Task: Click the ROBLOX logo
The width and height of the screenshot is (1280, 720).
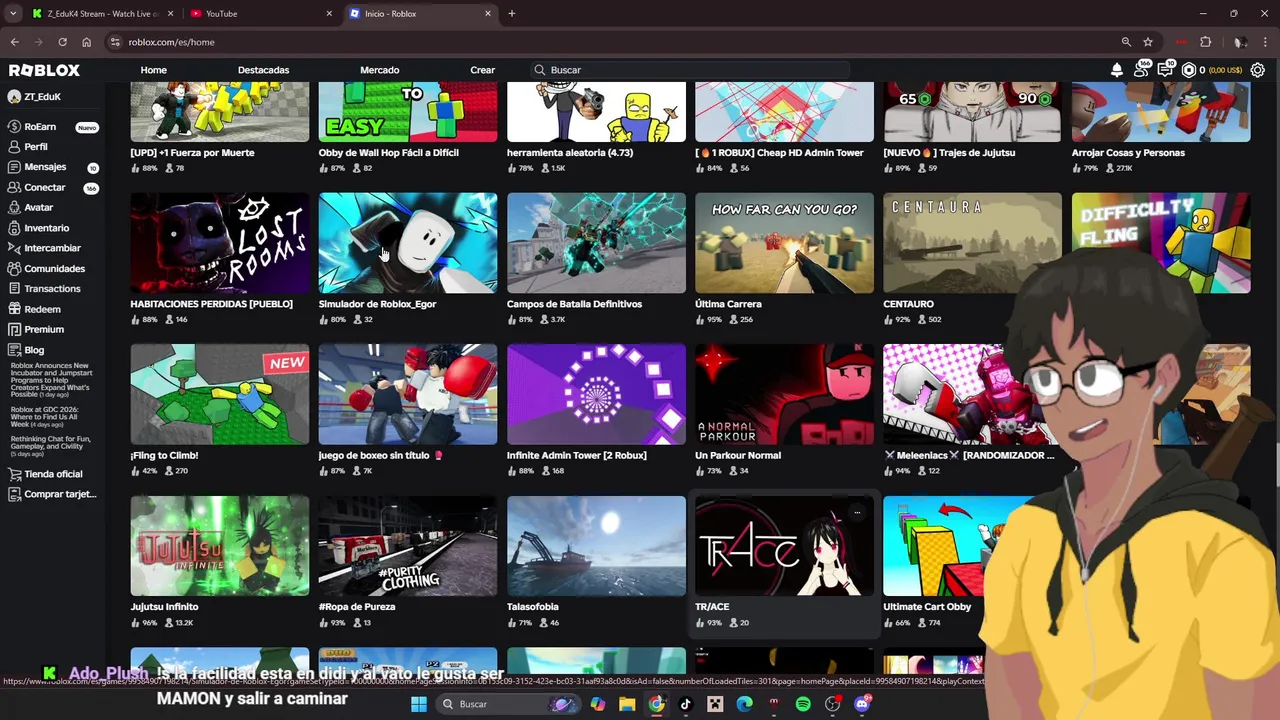Action: tap(44, 70)
